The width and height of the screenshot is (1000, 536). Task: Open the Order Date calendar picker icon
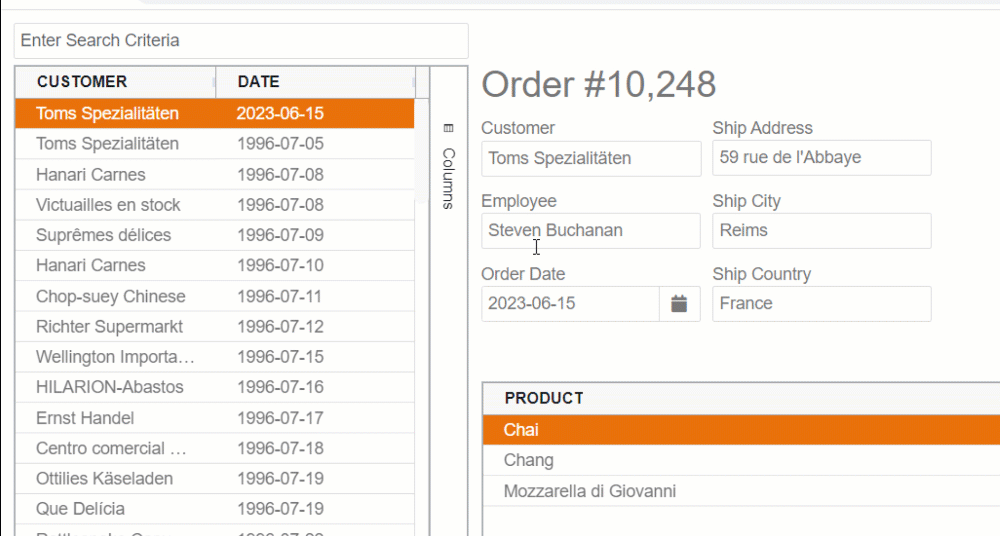click(x=679, y=304)
